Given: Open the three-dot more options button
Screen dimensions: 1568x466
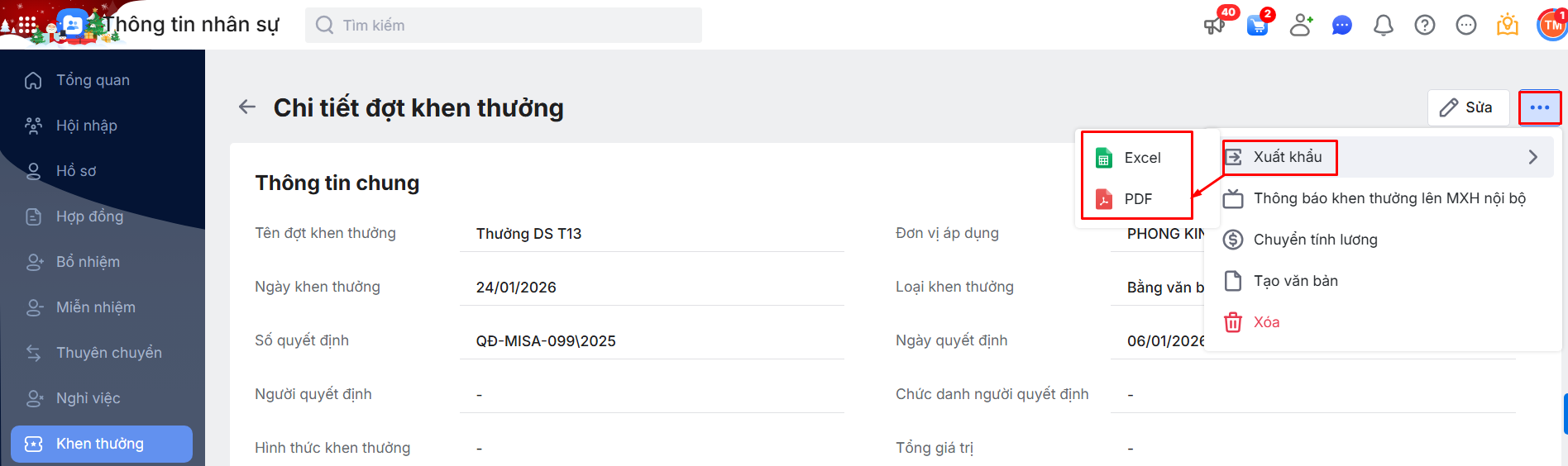Looking at the screenshot, I should [x=1539, y=107].
